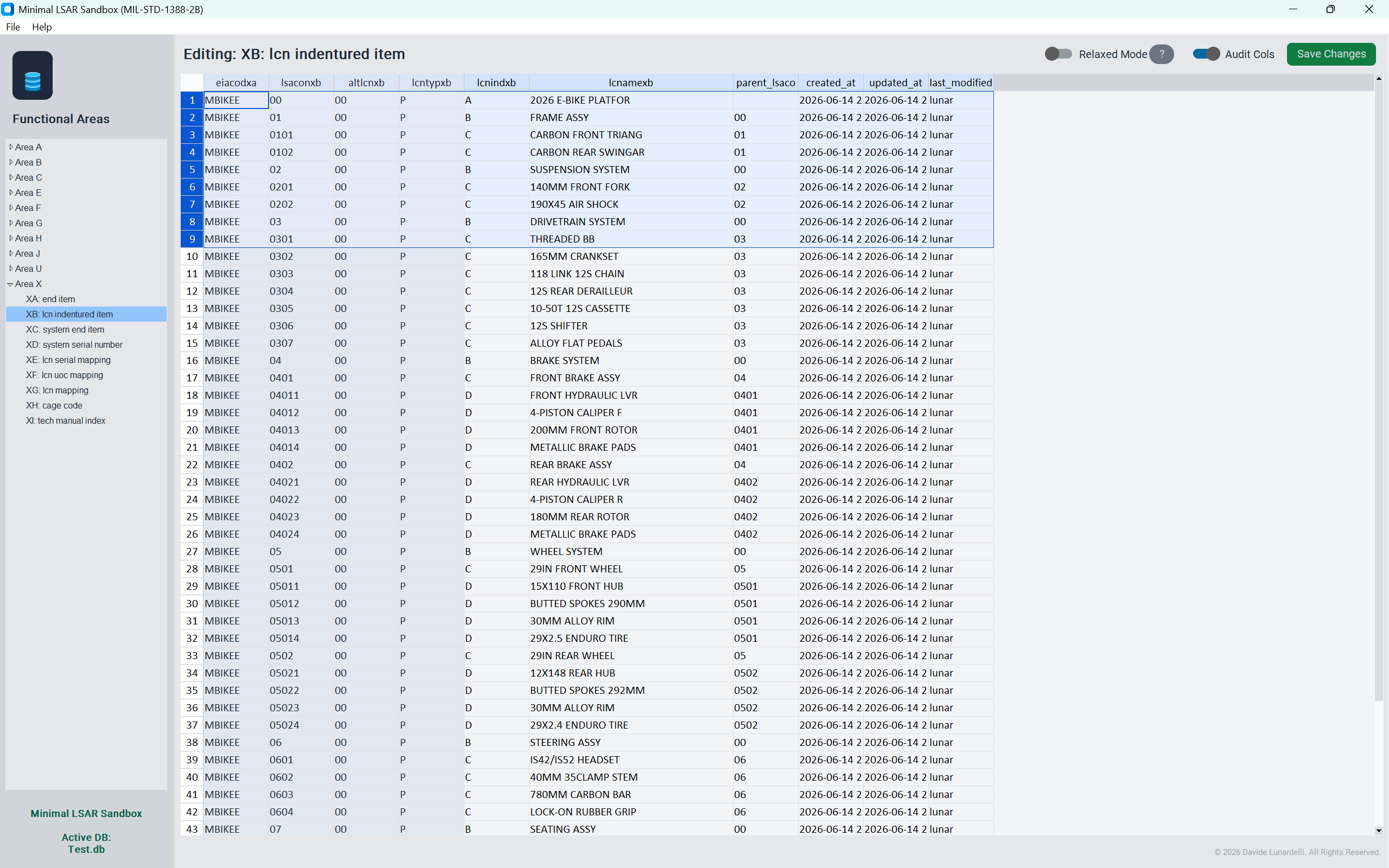Click the 'FRONT HYDRAULIC LVR' cell

coord(631,395)
